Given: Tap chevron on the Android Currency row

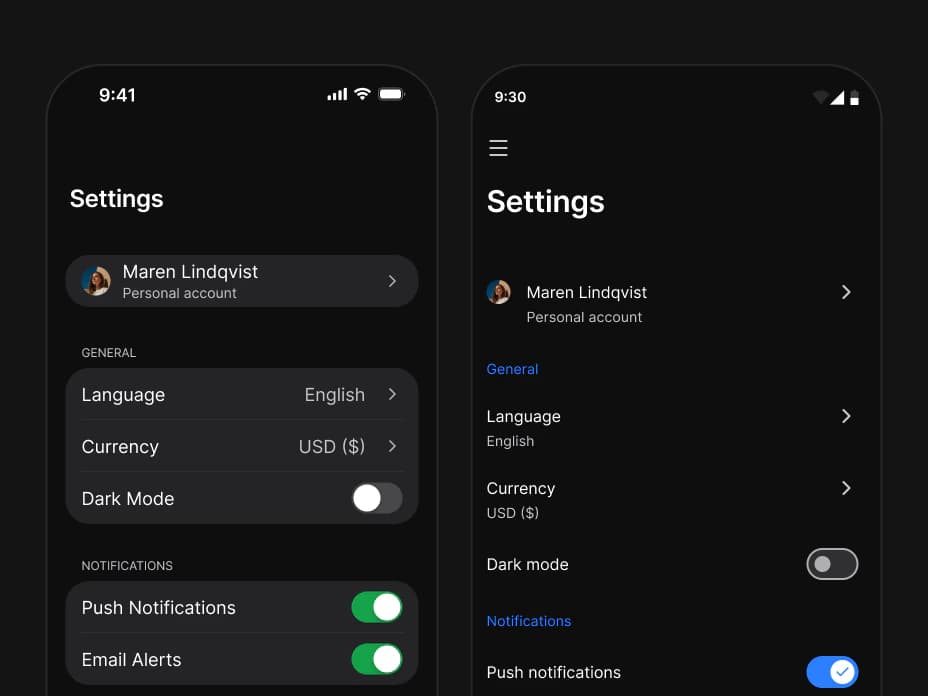Looking at the screenshot, I should click(x=846, y=488).
